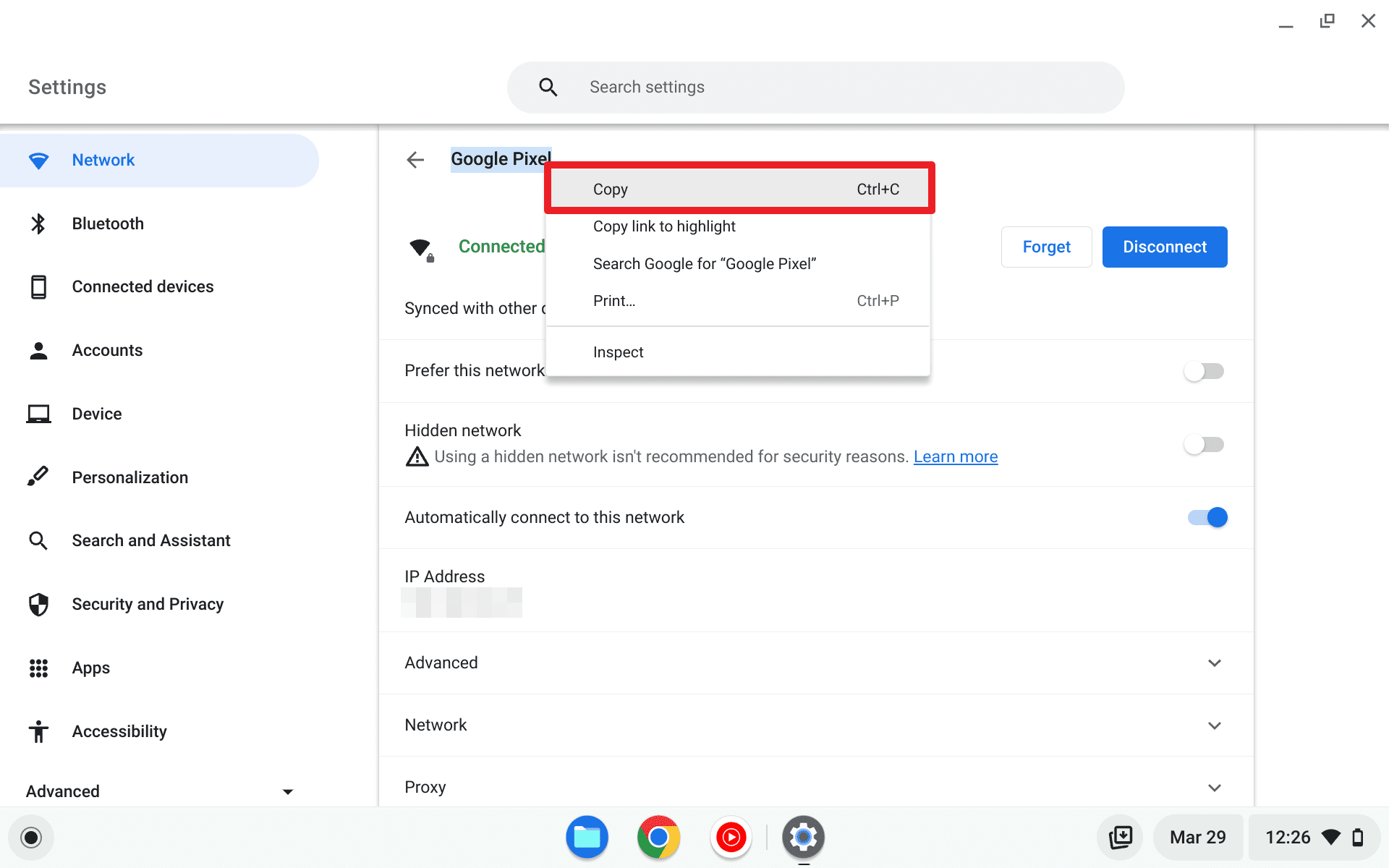Click the Apps grid icon
The width and height of the screenshot is (1389, 868).
[38, 668]
